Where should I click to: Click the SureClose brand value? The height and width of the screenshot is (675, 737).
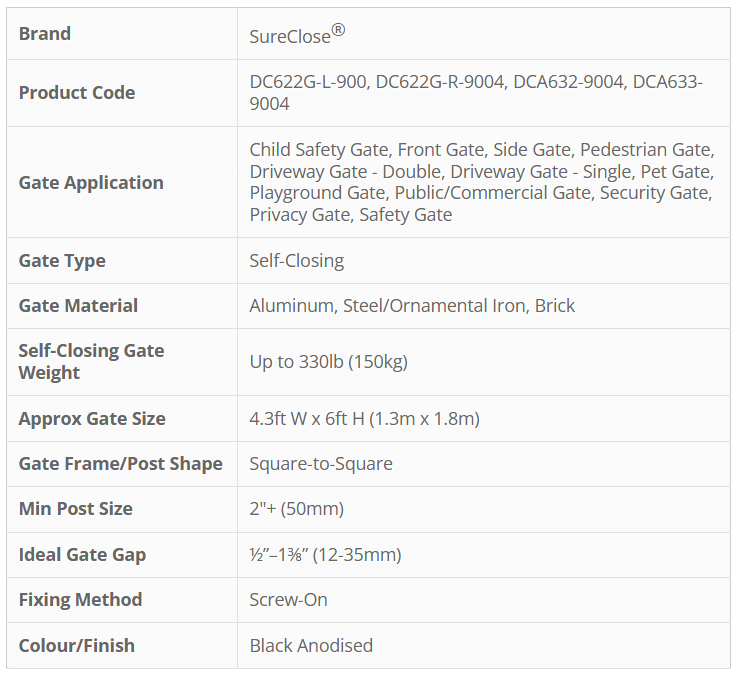[290, 36]
